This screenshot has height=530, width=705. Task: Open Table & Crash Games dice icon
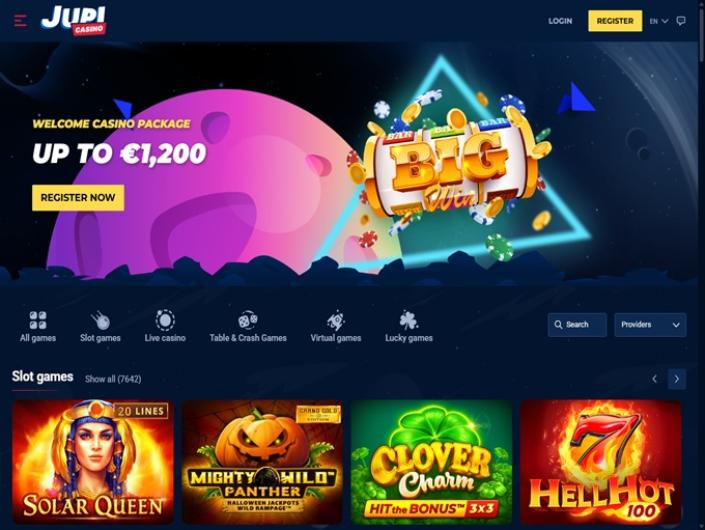tap(248, 321)
